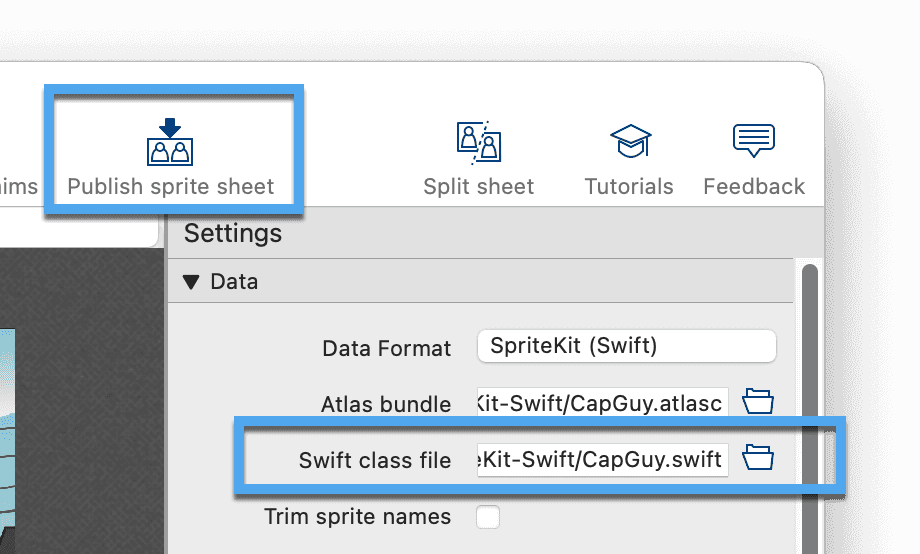The image size is (920, 554).
Task: Click the Publish sprite sheet toolbar icon
Action: (x=170, y=142)
